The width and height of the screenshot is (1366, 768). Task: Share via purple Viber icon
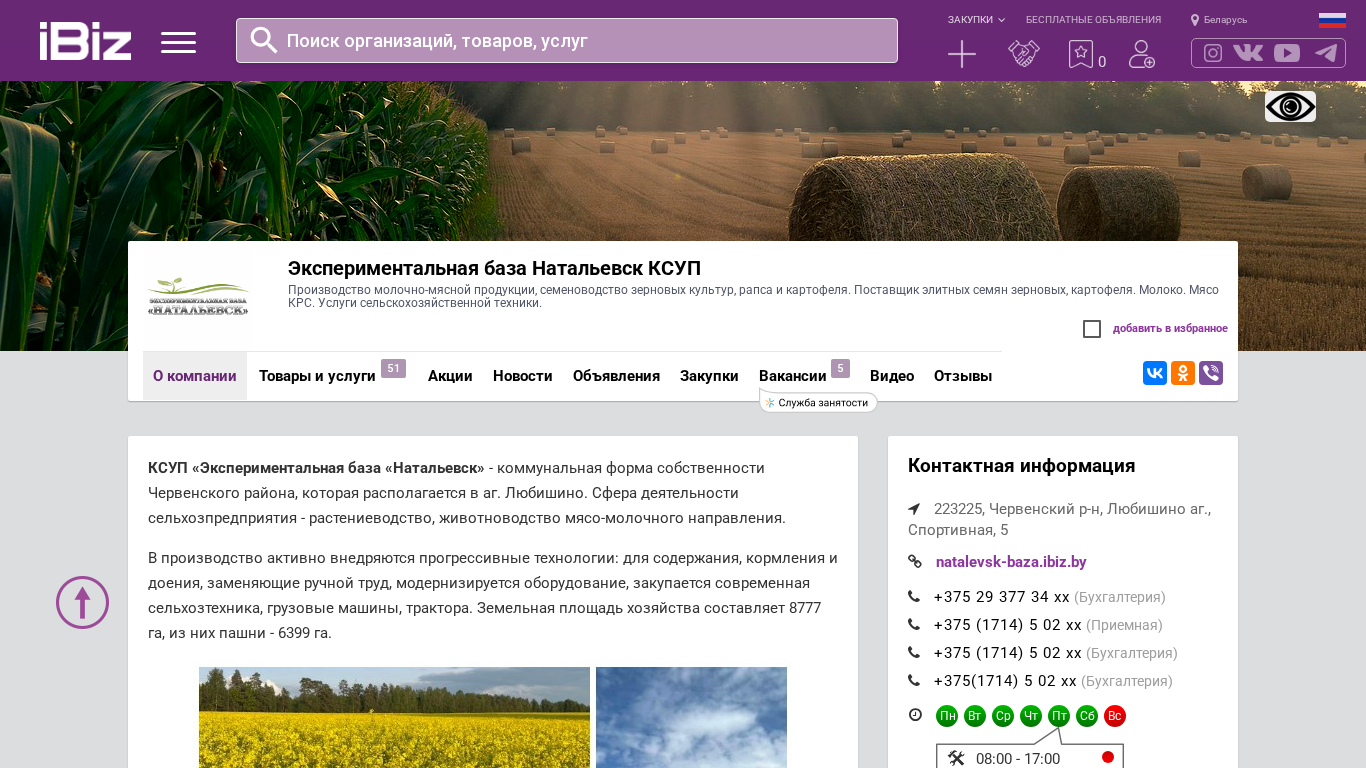tap(1211, 373)
